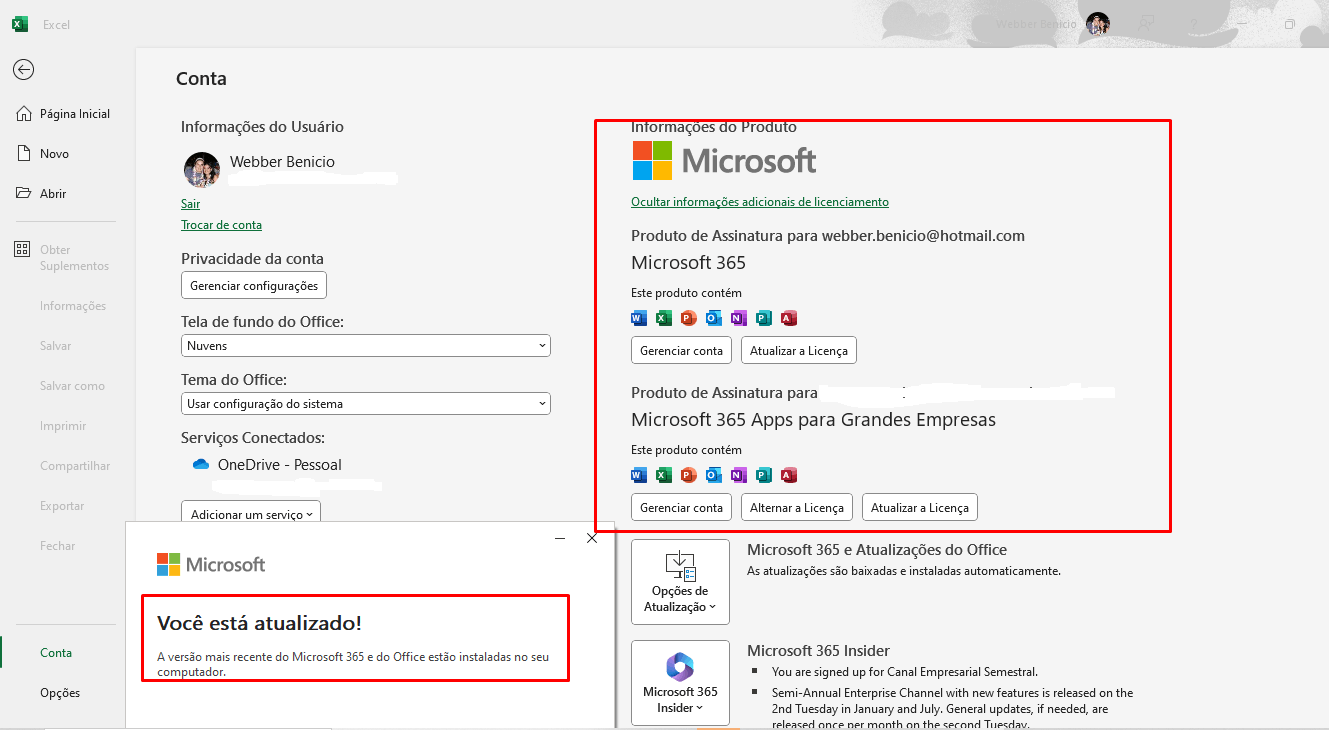Click the 'OneDrive - Pessoal' service label
Screen dimensions: 1329x730
(x=280, y=465)
